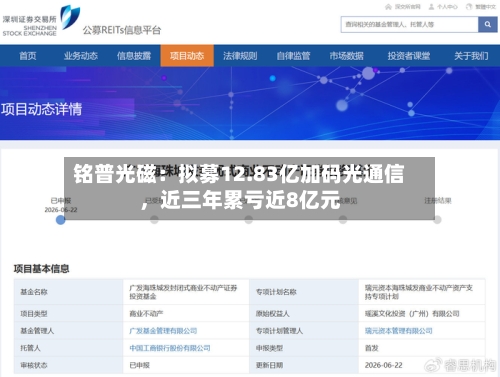This screenshot has width=500, height=377.
Task: Visit 投资者课堂 section
Action: 409,56
